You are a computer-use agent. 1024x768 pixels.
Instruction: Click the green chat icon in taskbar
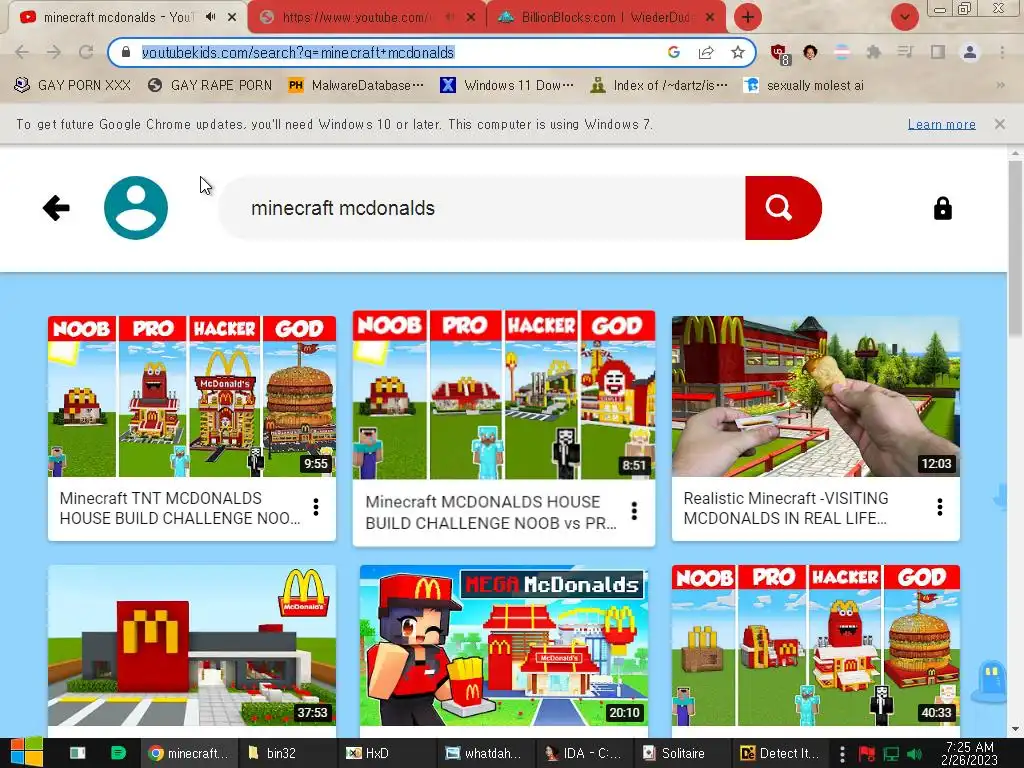pyautogui.click(x=118, y=754)
